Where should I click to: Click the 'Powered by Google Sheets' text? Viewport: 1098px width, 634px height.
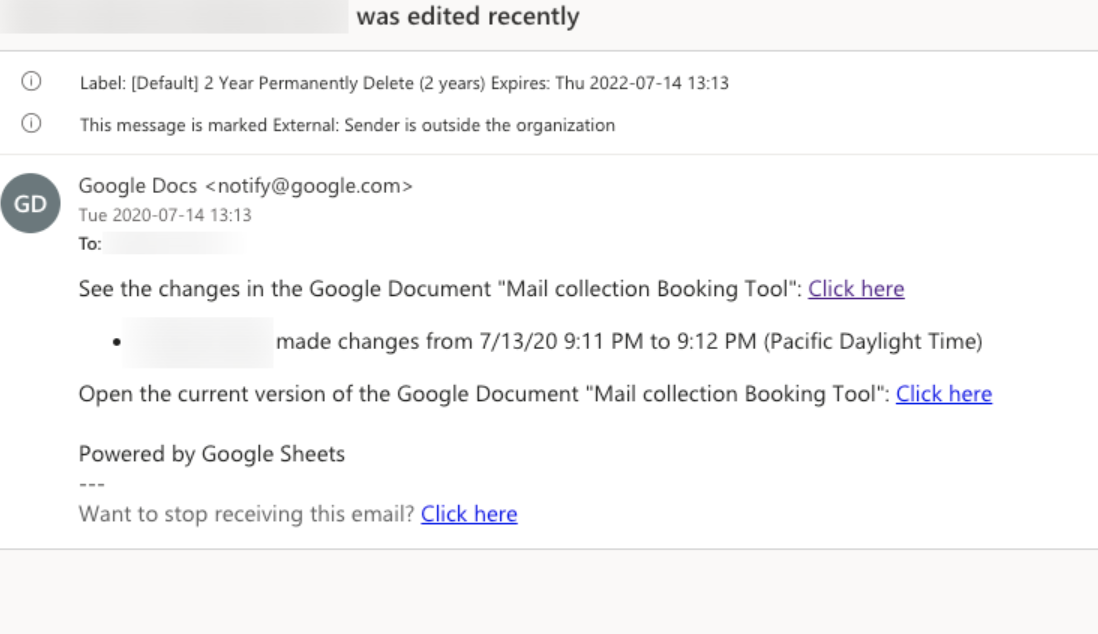pyautogui.click(x=211, y=454)
